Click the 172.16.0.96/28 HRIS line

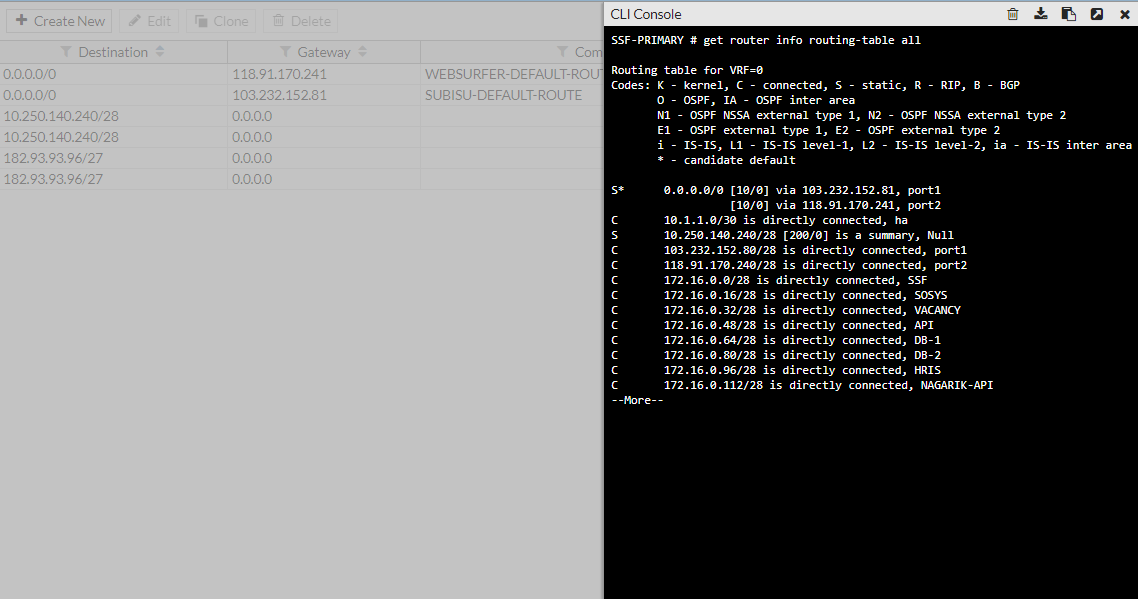click(776, 370)
